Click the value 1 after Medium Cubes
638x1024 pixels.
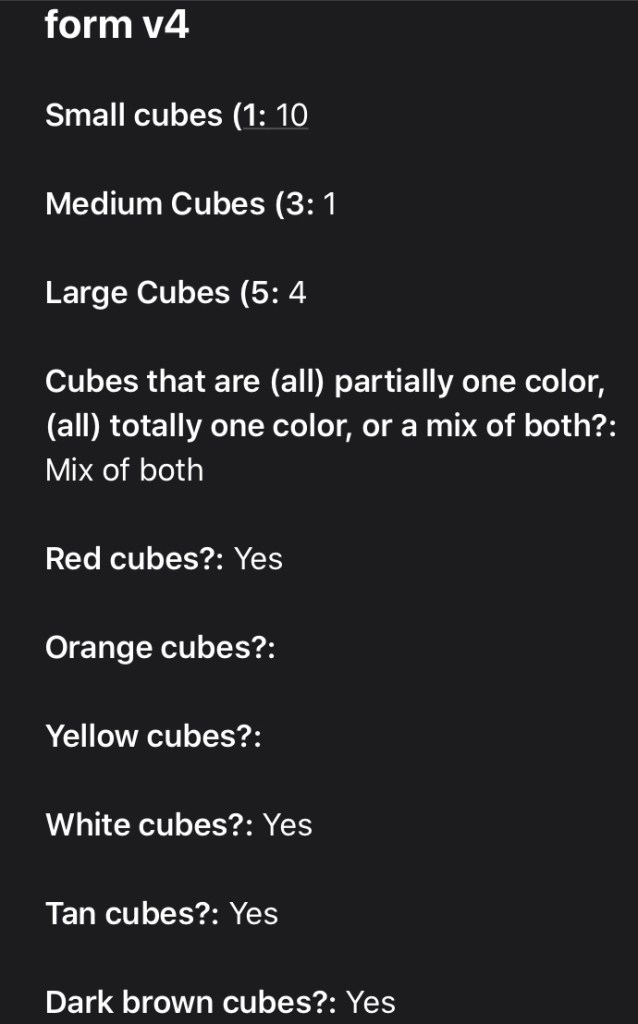(330, 205)
